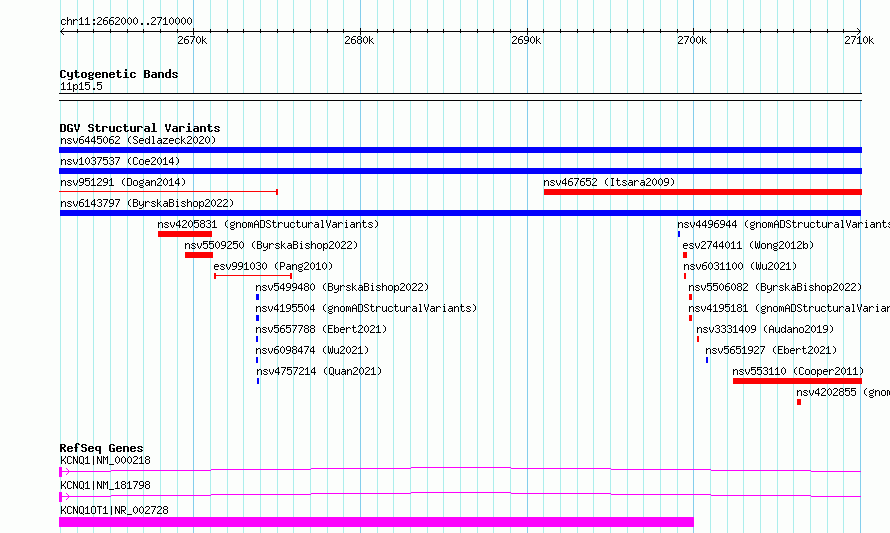Click the KCNQ1OT1|NR_002728 gene label
The width and height of the screenshot is (890, 533).
[114, 510]
